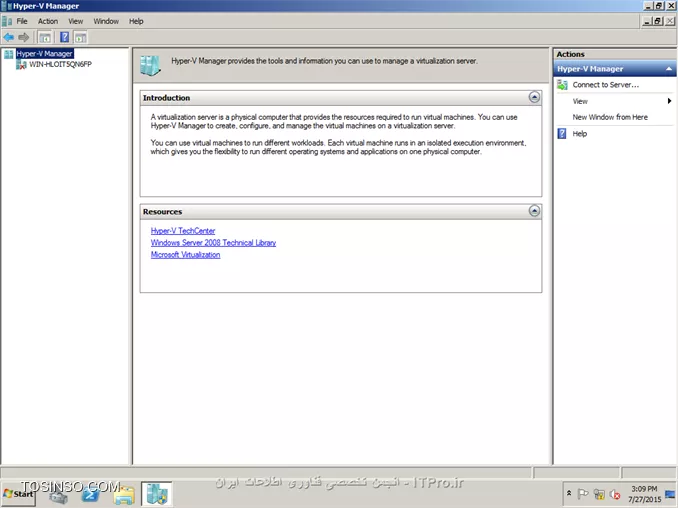Expand View submenu arrow in Actions

pos(669,101)
